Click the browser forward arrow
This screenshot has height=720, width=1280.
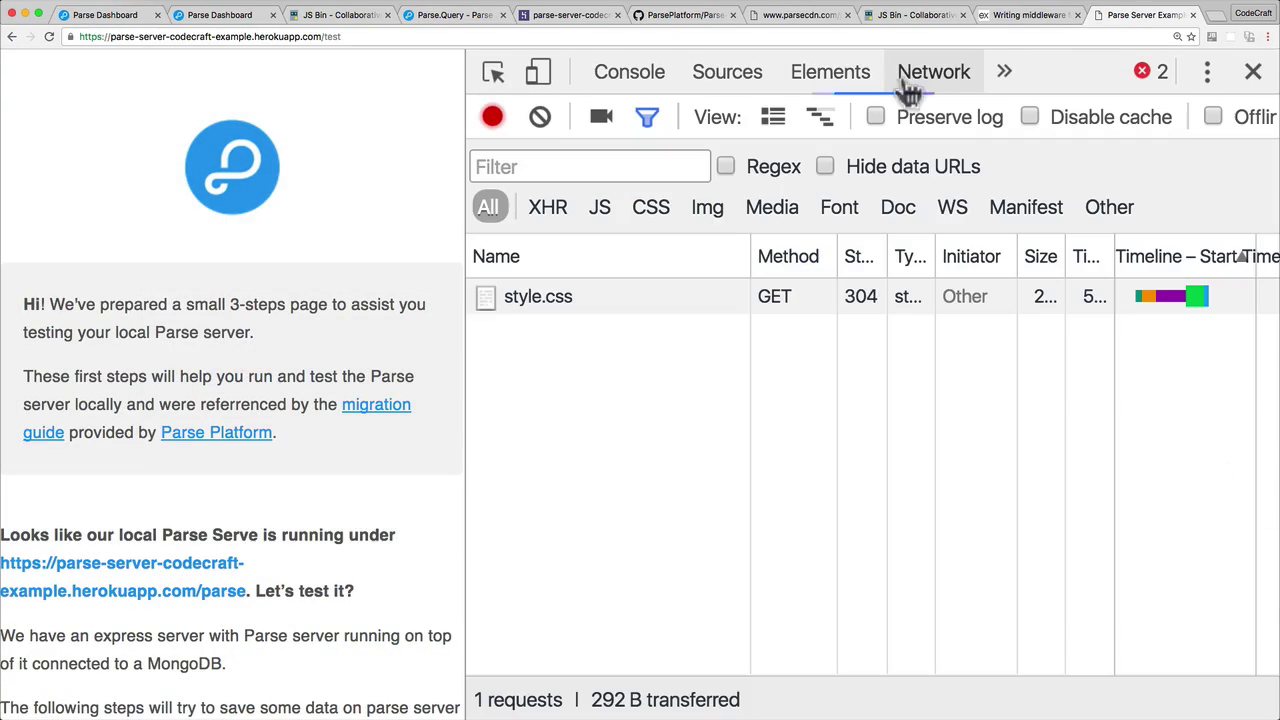(30, 36)
